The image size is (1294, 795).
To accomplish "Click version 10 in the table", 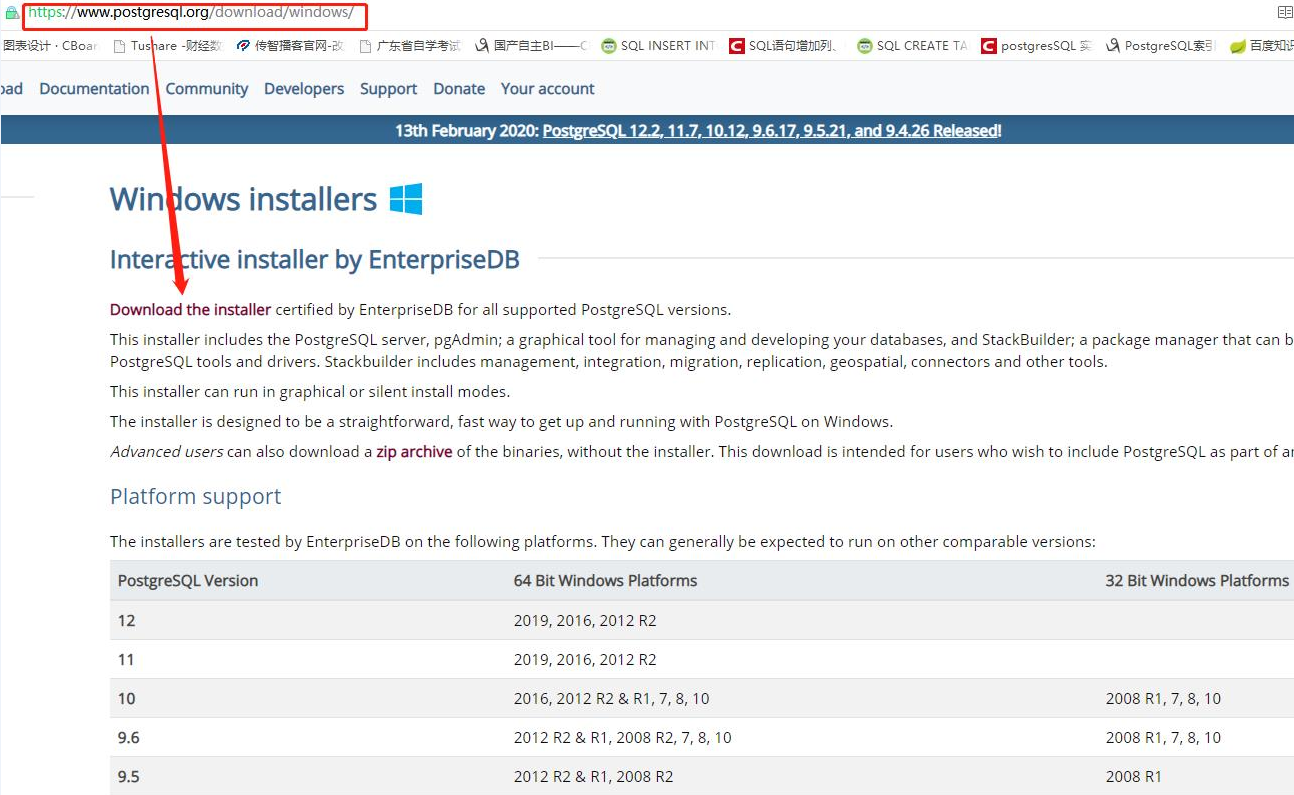I will click(x=126, y=698).
